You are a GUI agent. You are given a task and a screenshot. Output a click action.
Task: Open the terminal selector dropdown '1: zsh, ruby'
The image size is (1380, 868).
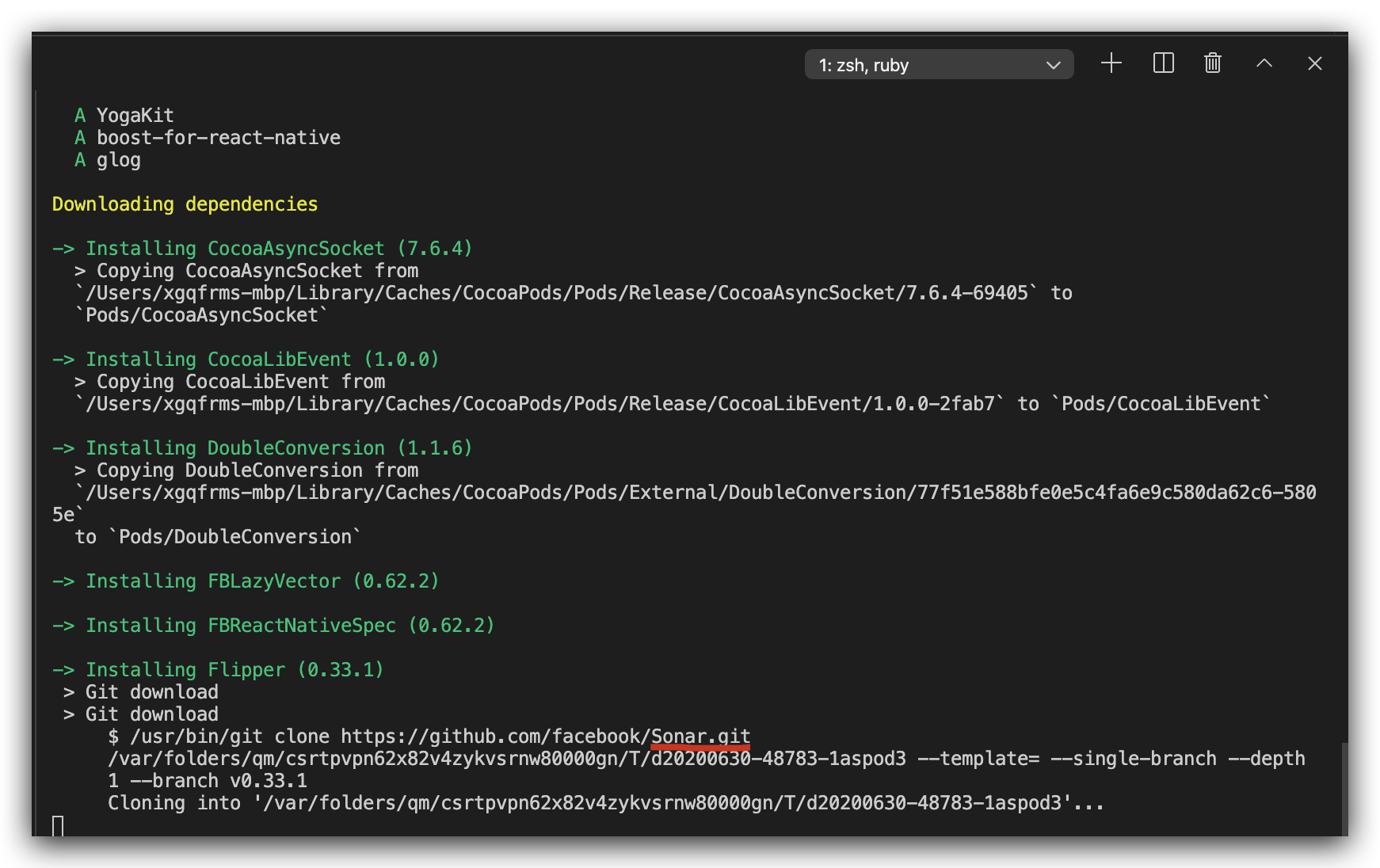point(939,64)
